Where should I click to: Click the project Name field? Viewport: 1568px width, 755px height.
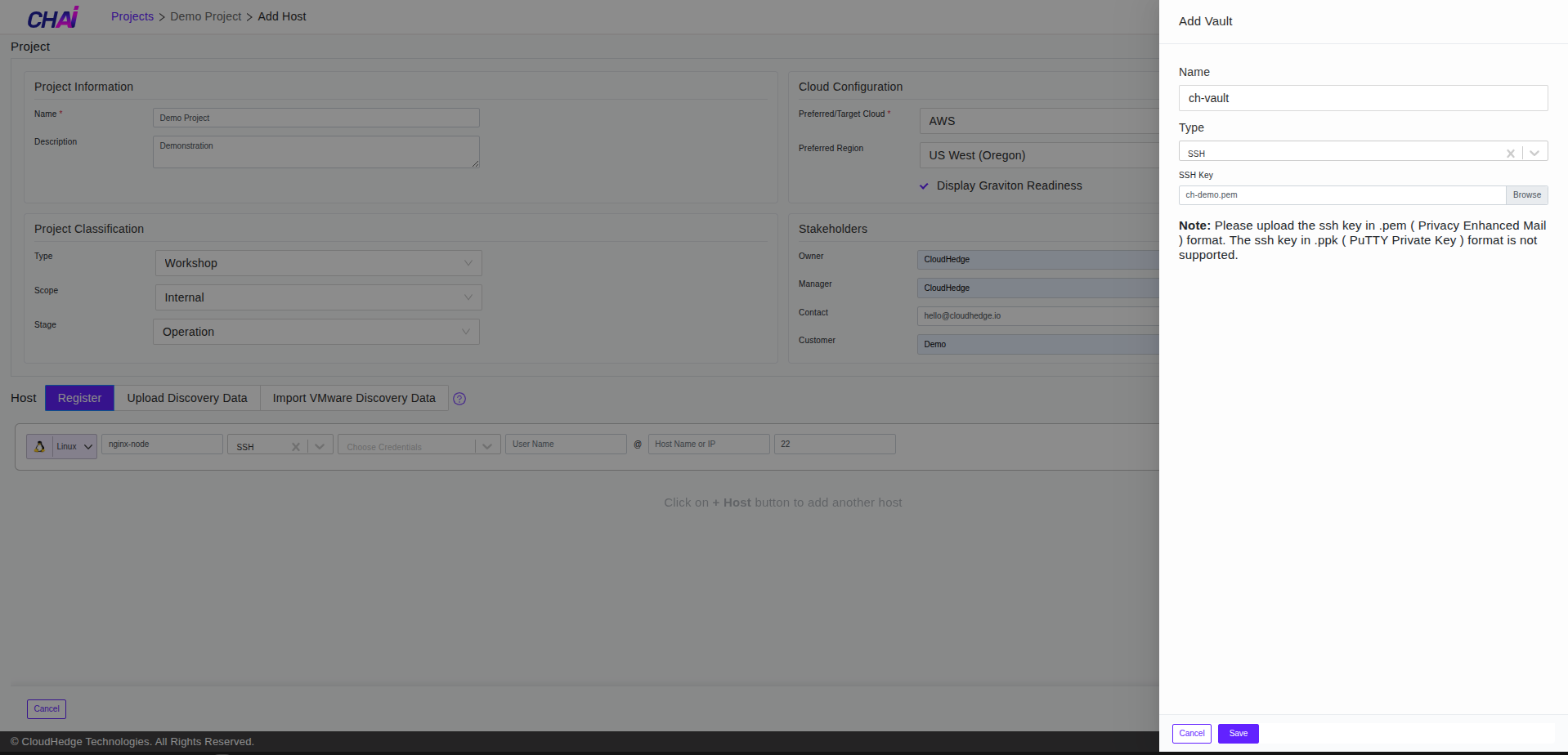[x=316, y=118]
